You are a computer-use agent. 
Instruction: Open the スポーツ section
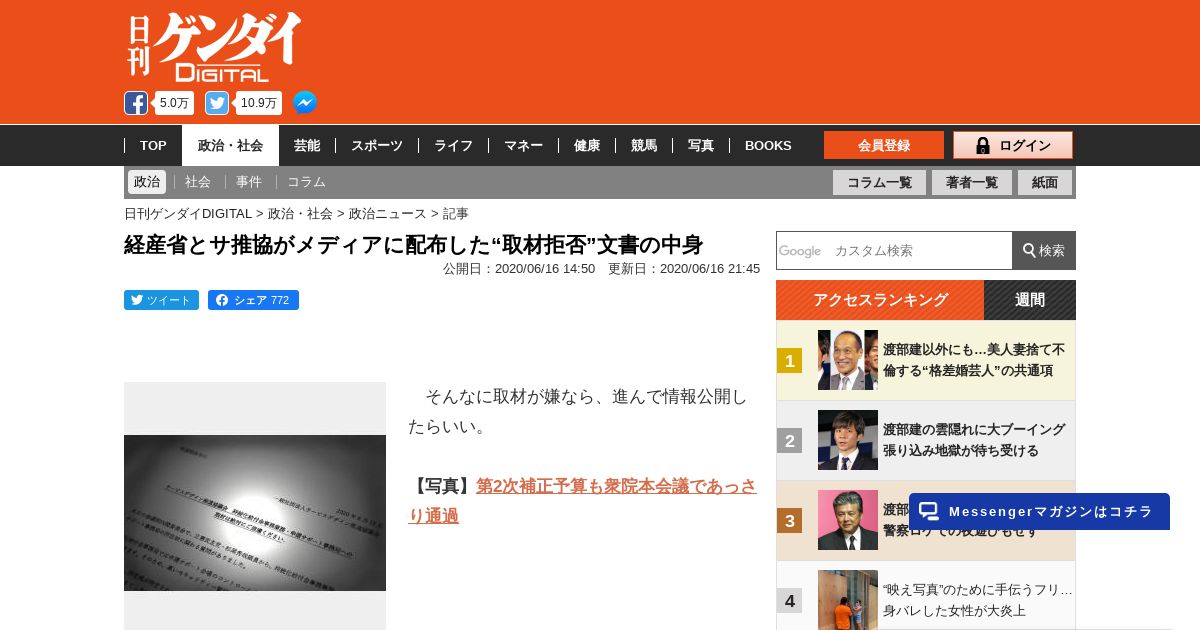377,145
